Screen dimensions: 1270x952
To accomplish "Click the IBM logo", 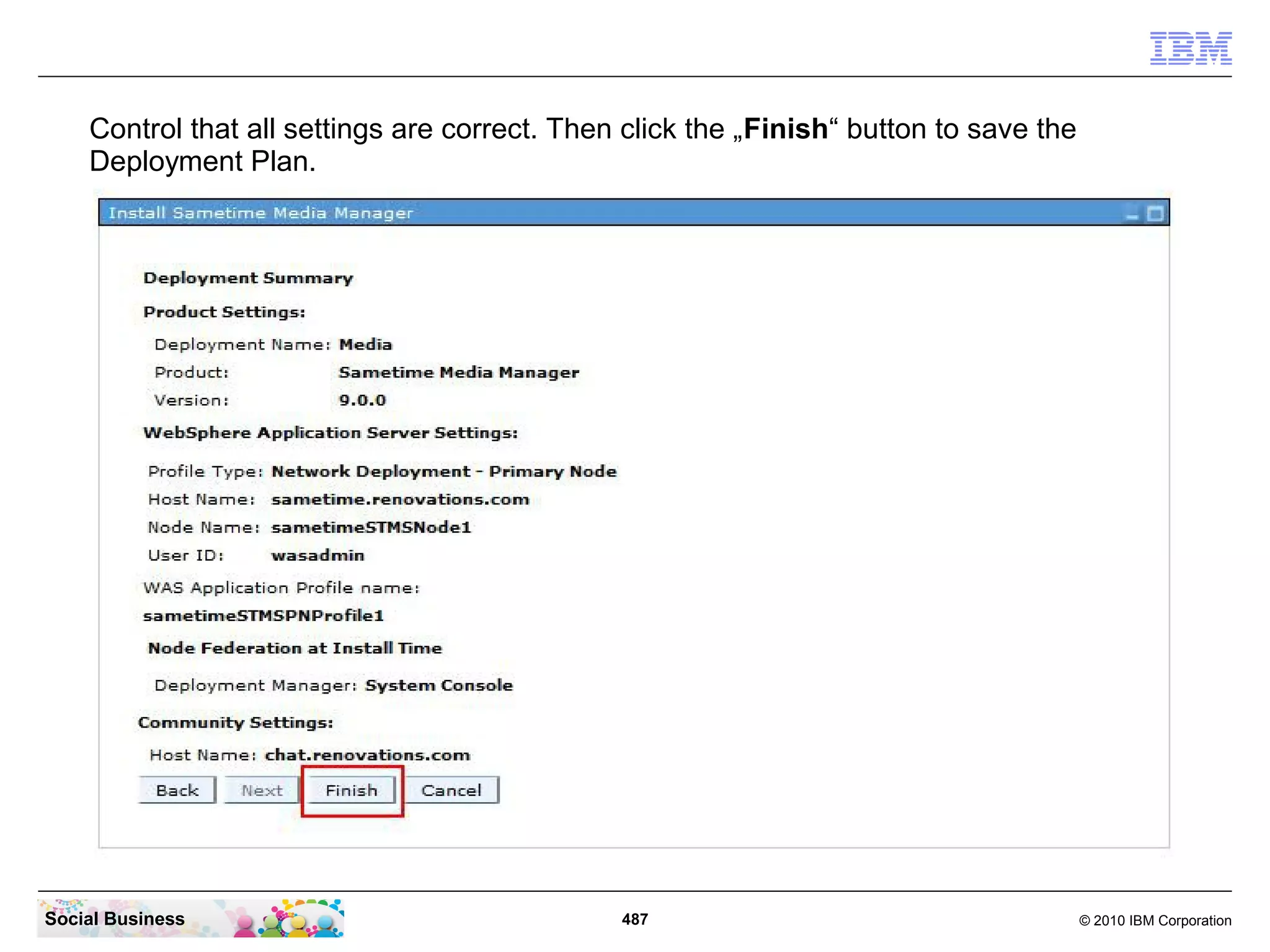I will point(1191,48).
